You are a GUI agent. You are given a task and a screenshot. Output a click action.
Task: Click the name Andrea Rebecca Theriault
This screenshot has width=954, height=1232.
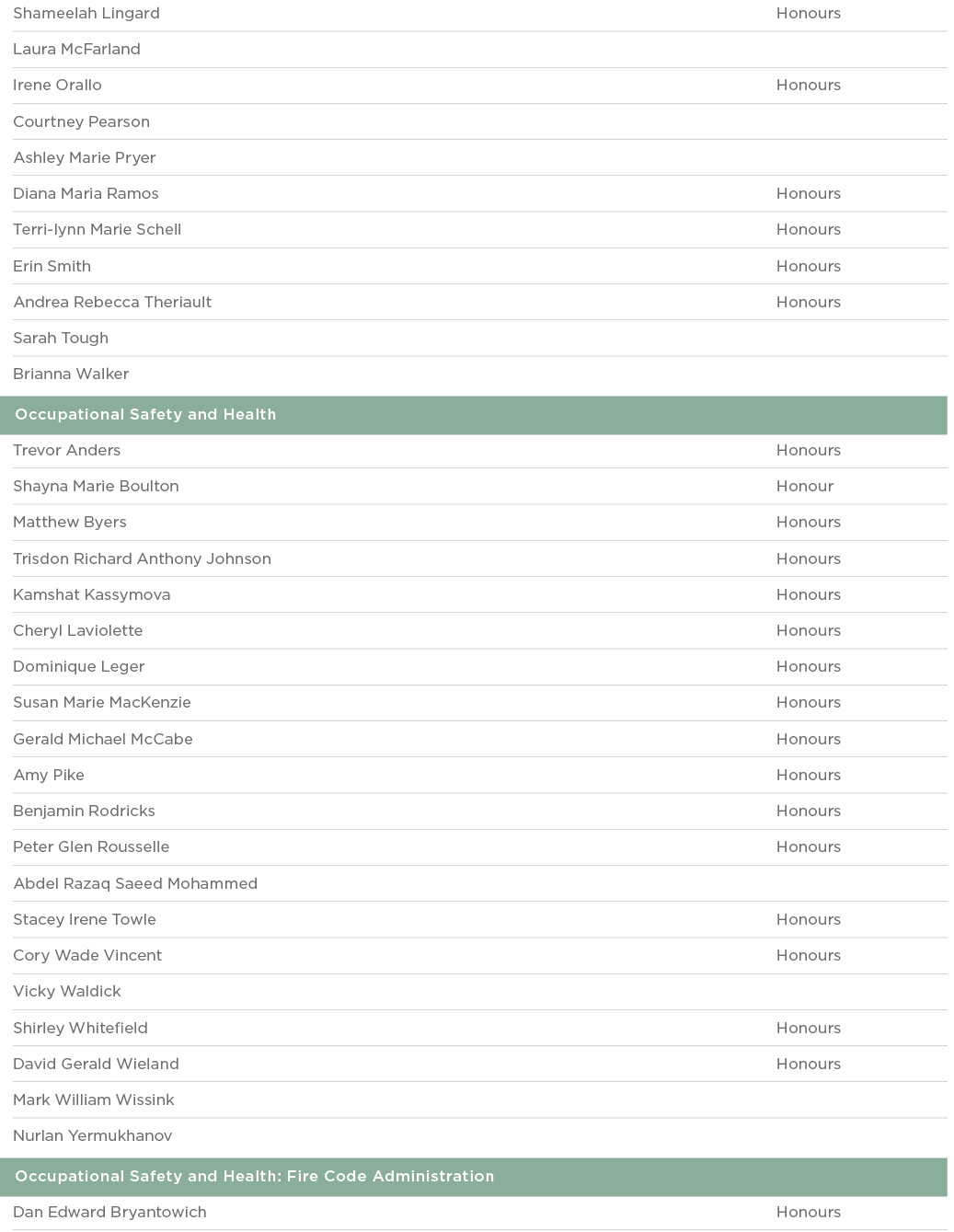(112, 303)
